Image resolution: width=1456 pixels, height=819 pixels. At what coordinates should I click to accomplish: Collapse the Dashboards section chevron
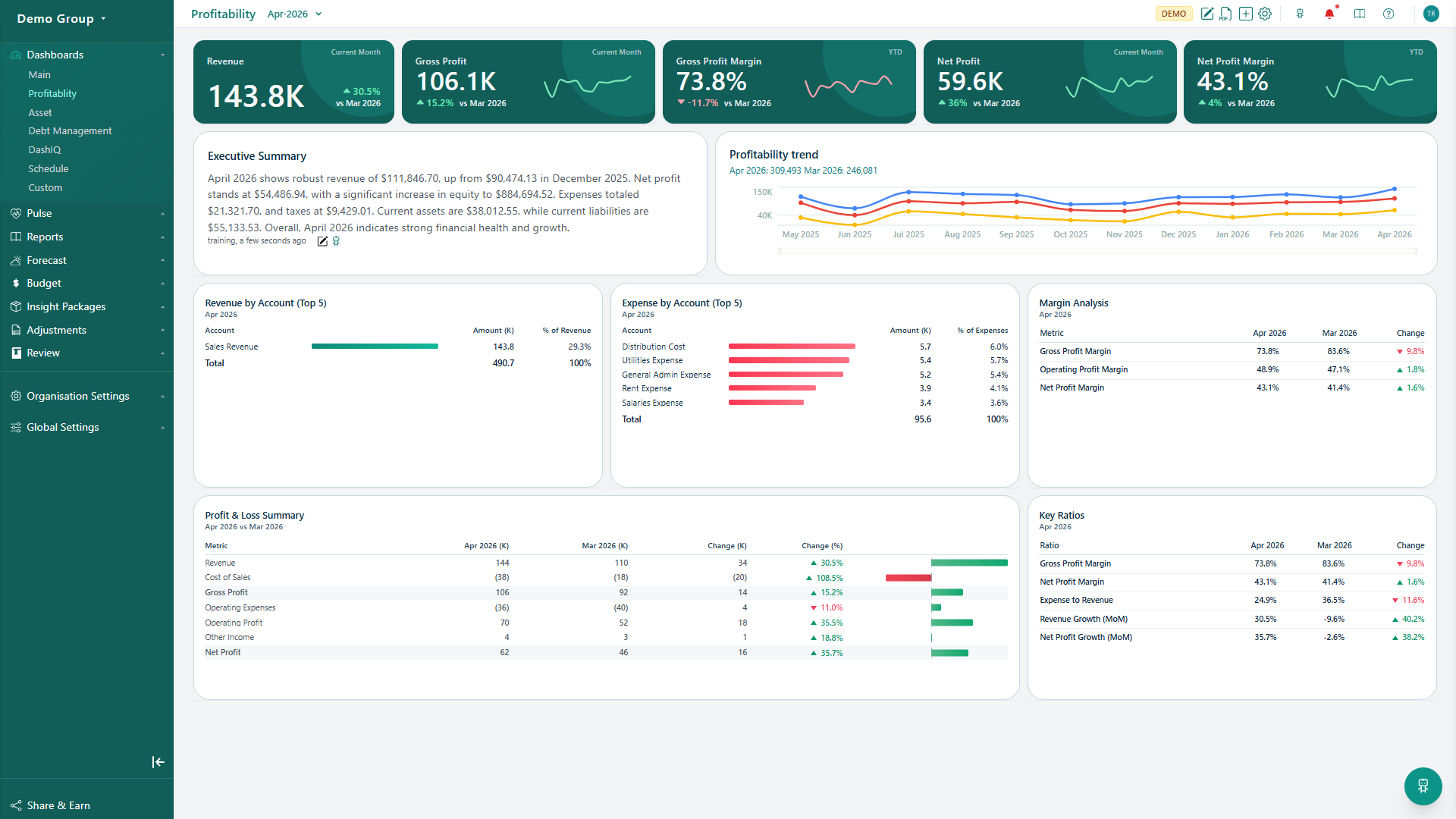162,55
